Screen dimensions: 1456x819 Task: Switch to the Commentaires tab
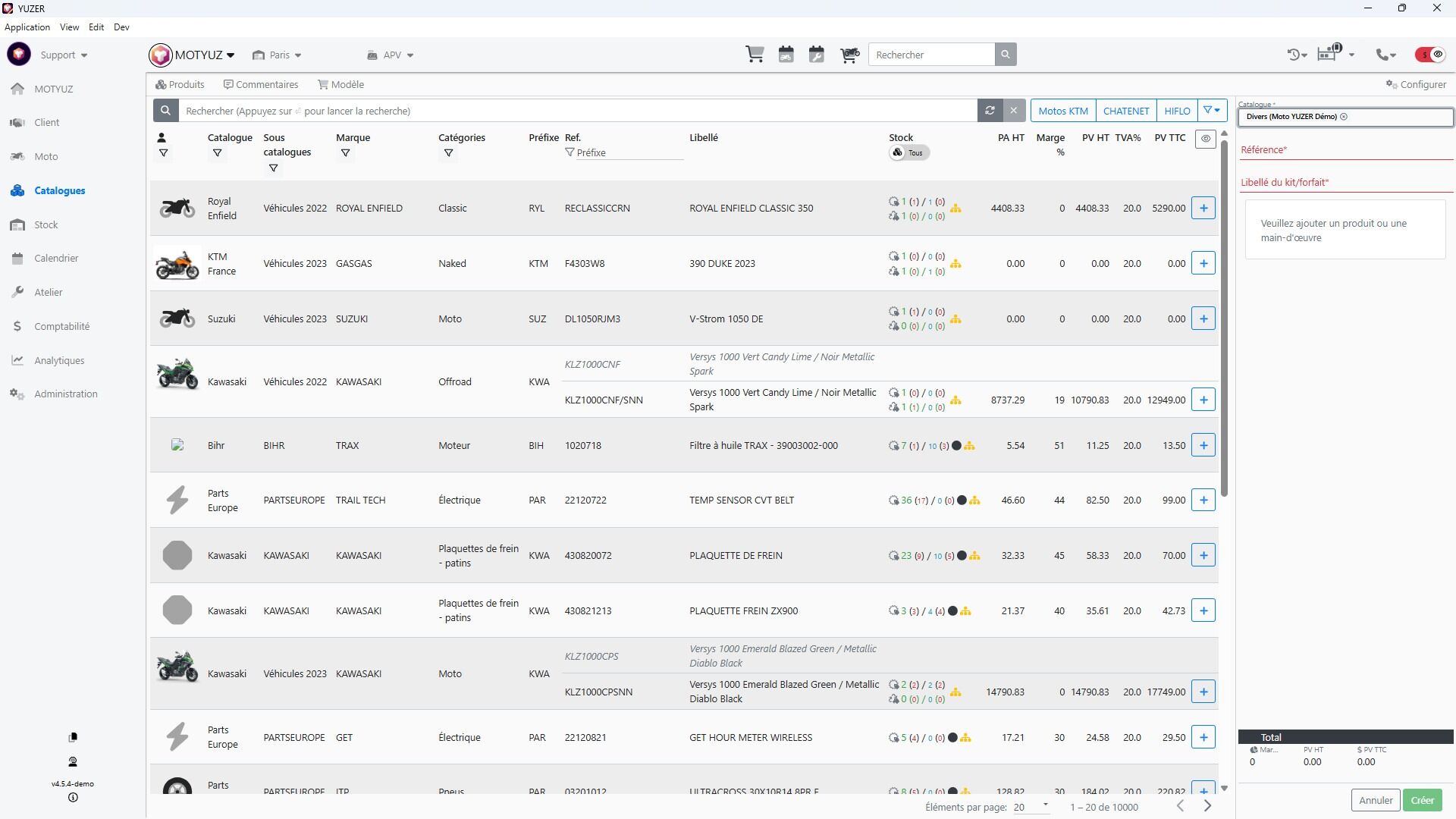click(261, 84)
